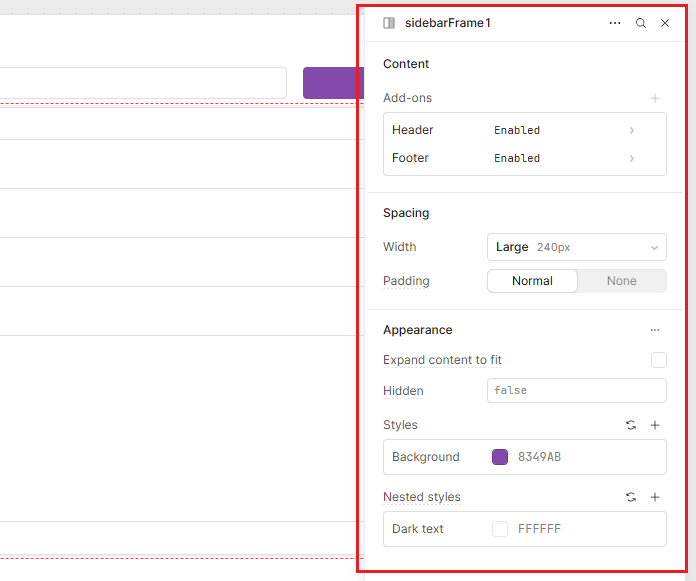
Task: Open Header add-on settings chevron
Action: [x=632, y=130]
